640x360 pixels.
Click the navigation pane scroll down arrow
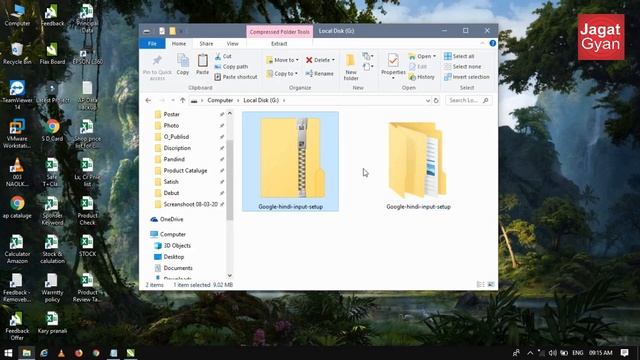(x=229, y=276)
